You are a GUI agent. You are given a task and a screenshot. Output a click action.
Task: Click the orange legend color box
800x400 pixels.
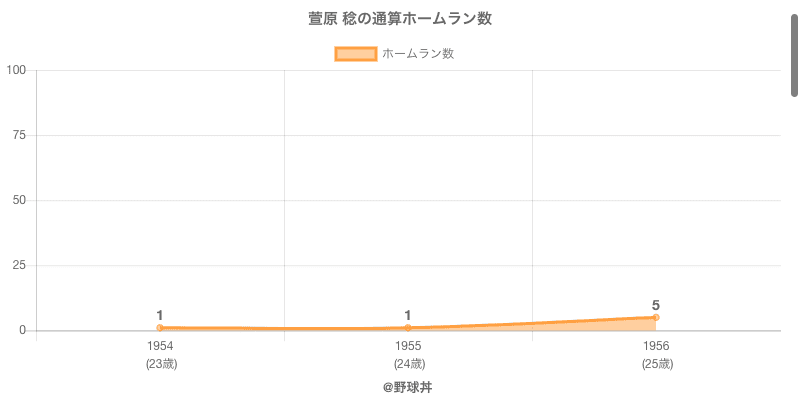click(355, 54)
